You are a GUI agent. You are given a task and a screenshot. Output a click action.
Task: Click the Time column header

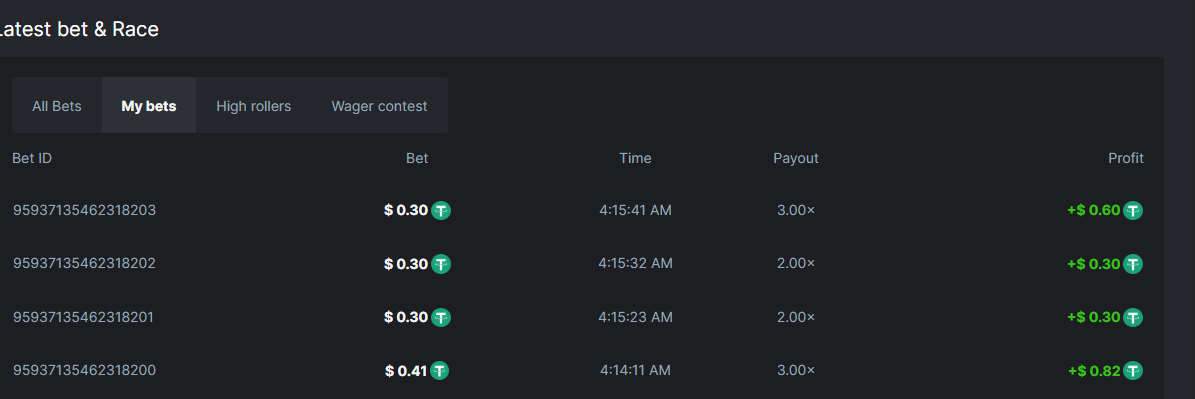(x=635, y=158)
